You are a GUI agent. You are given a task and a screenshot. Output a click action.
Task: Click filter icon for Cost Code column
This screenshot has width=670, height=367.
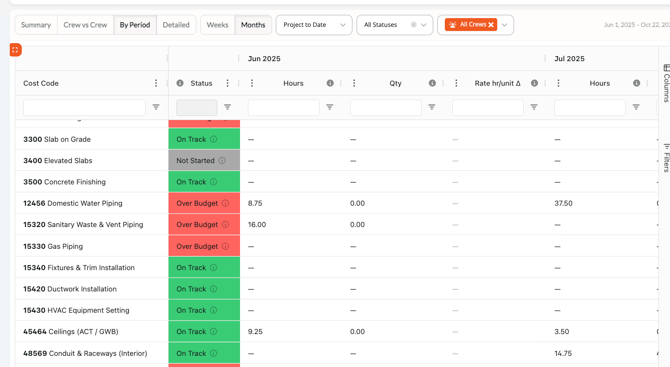pos(156,107)
